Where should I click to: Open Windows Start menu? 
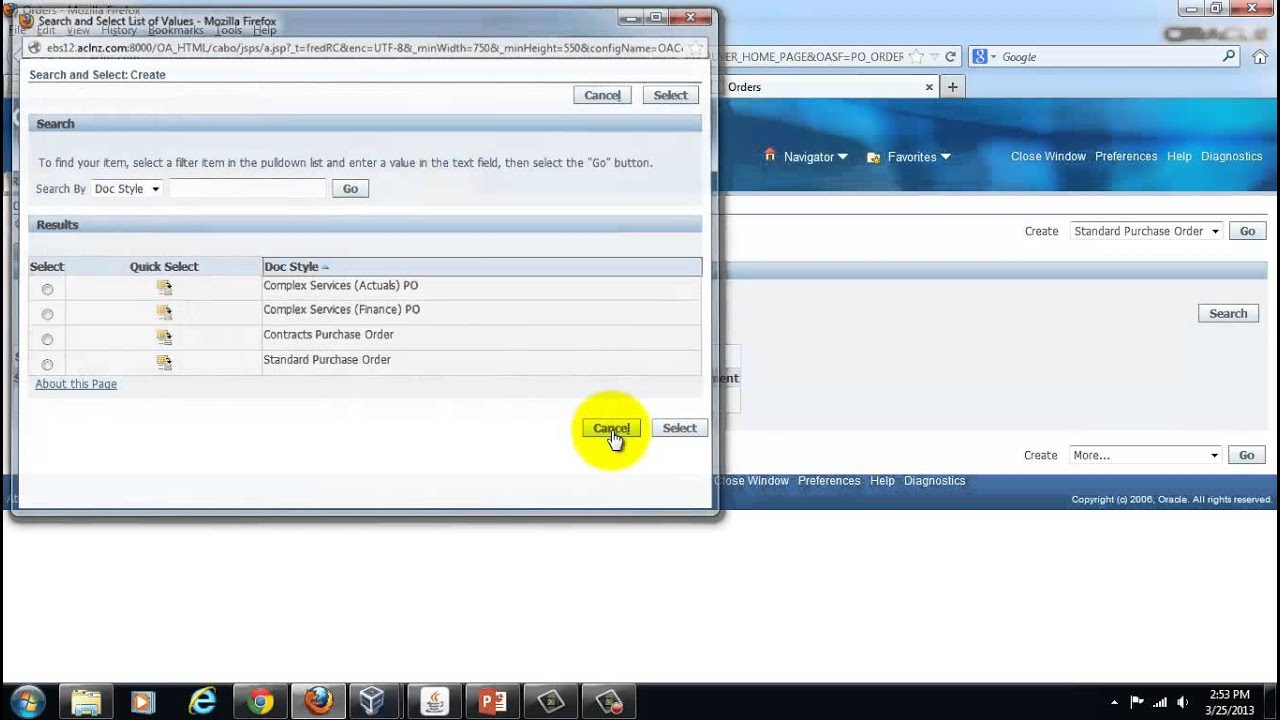pos(27,701)
